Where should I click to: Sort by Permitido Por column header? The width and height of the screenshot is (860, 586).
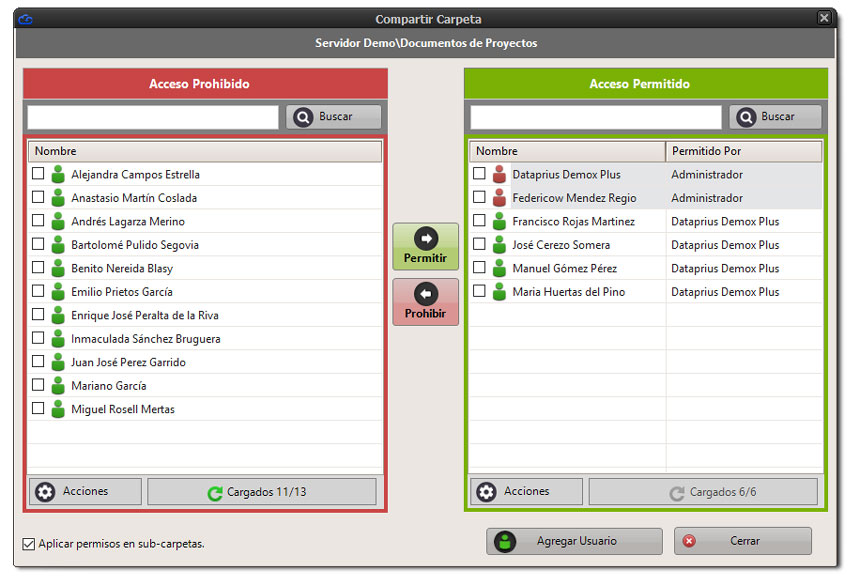tap(744, 151)
